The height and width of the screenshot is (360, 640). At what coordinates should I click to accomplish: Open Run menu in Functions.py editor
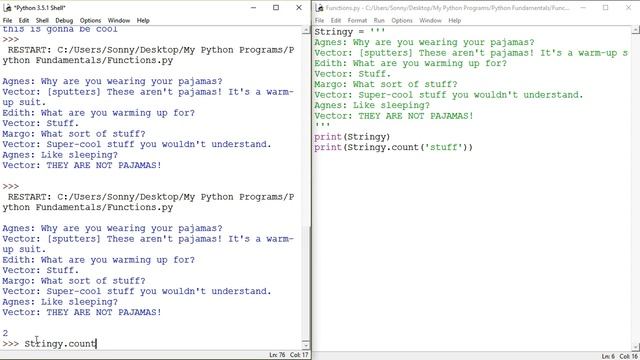[x=379, y=20]
